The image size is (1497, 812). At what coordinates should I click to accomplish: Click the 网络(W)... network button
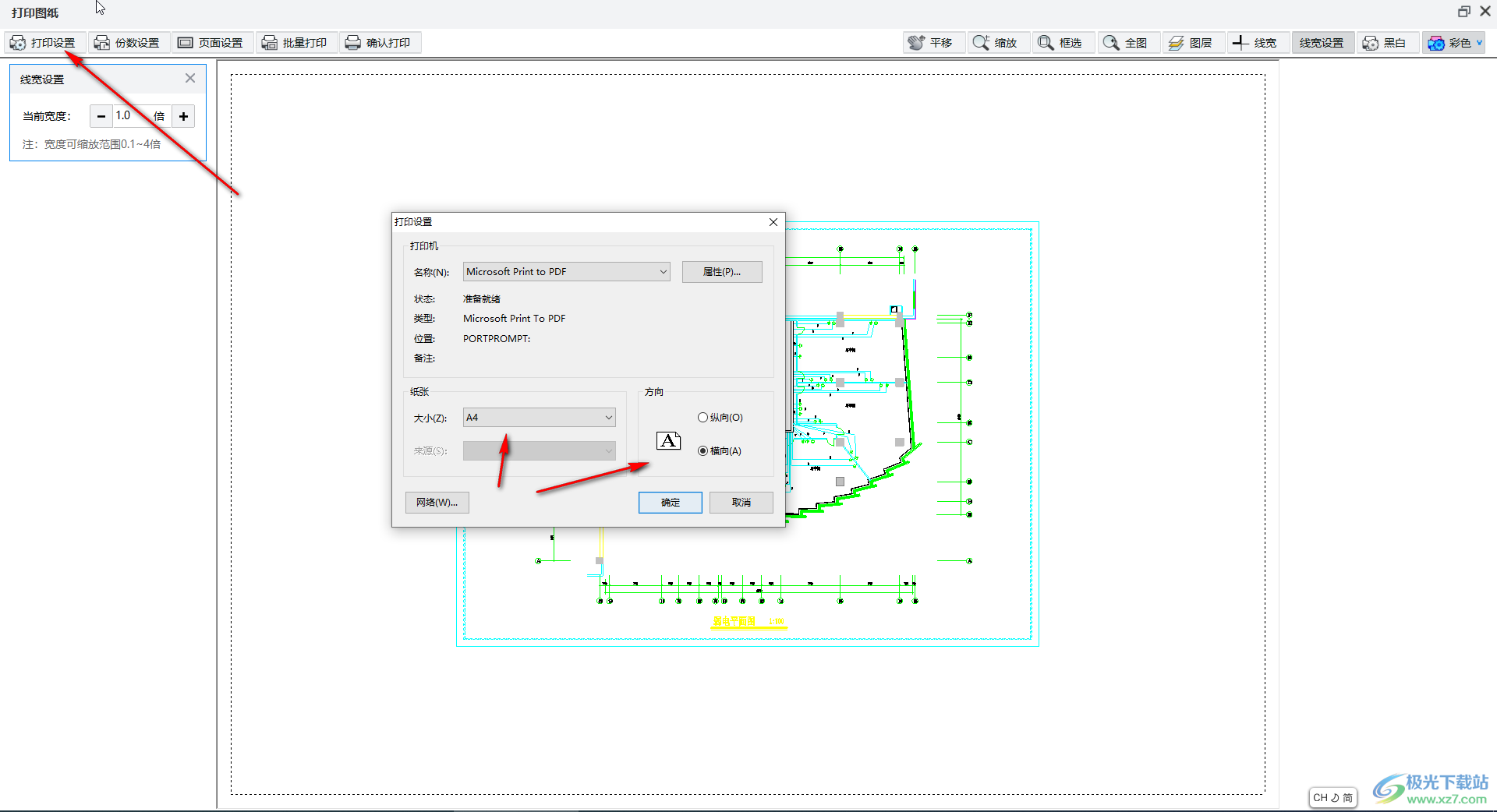[x=437, y=503]
